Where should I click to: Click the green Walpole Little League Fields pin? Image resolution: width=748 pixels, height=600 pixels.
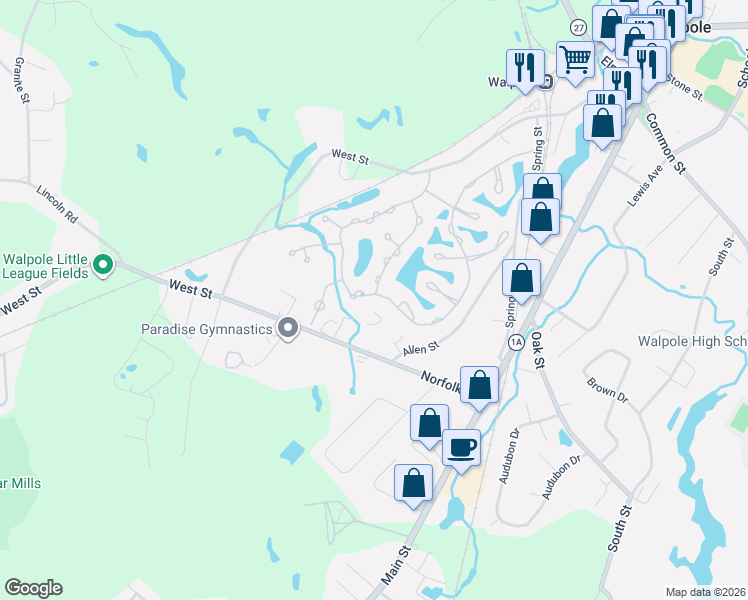click(x=103, y=265)
